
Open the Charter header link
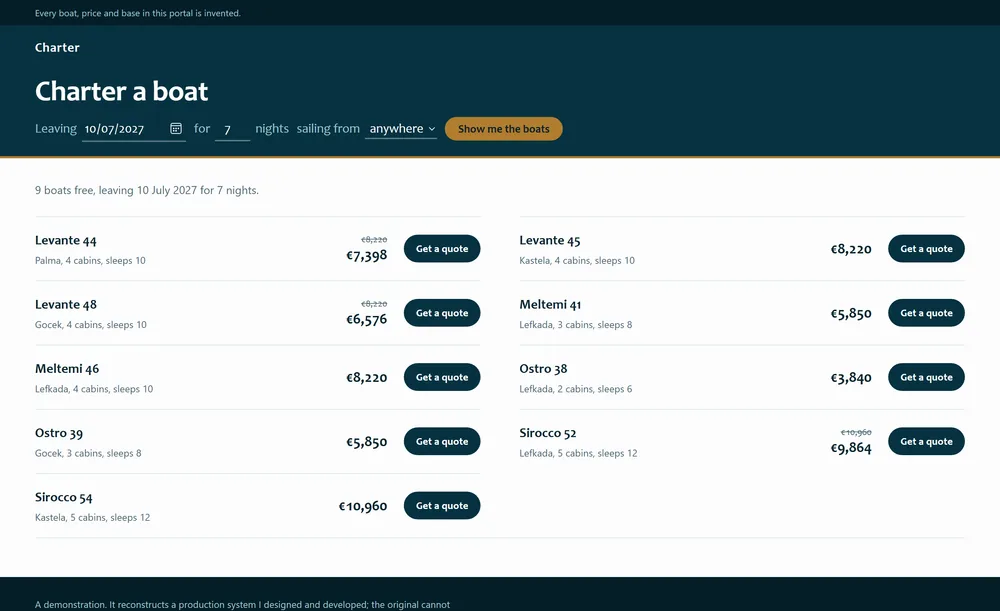57,48
